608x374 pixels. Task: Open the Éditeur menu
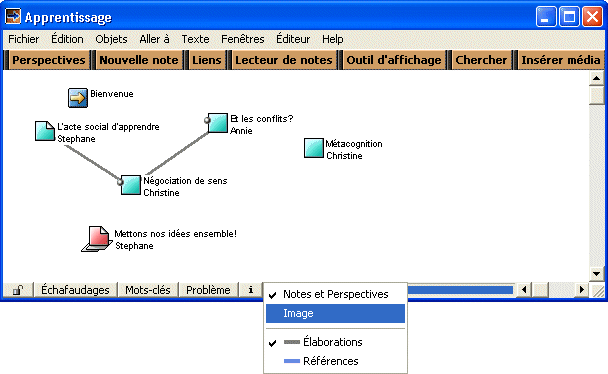(x=293, y=39)
